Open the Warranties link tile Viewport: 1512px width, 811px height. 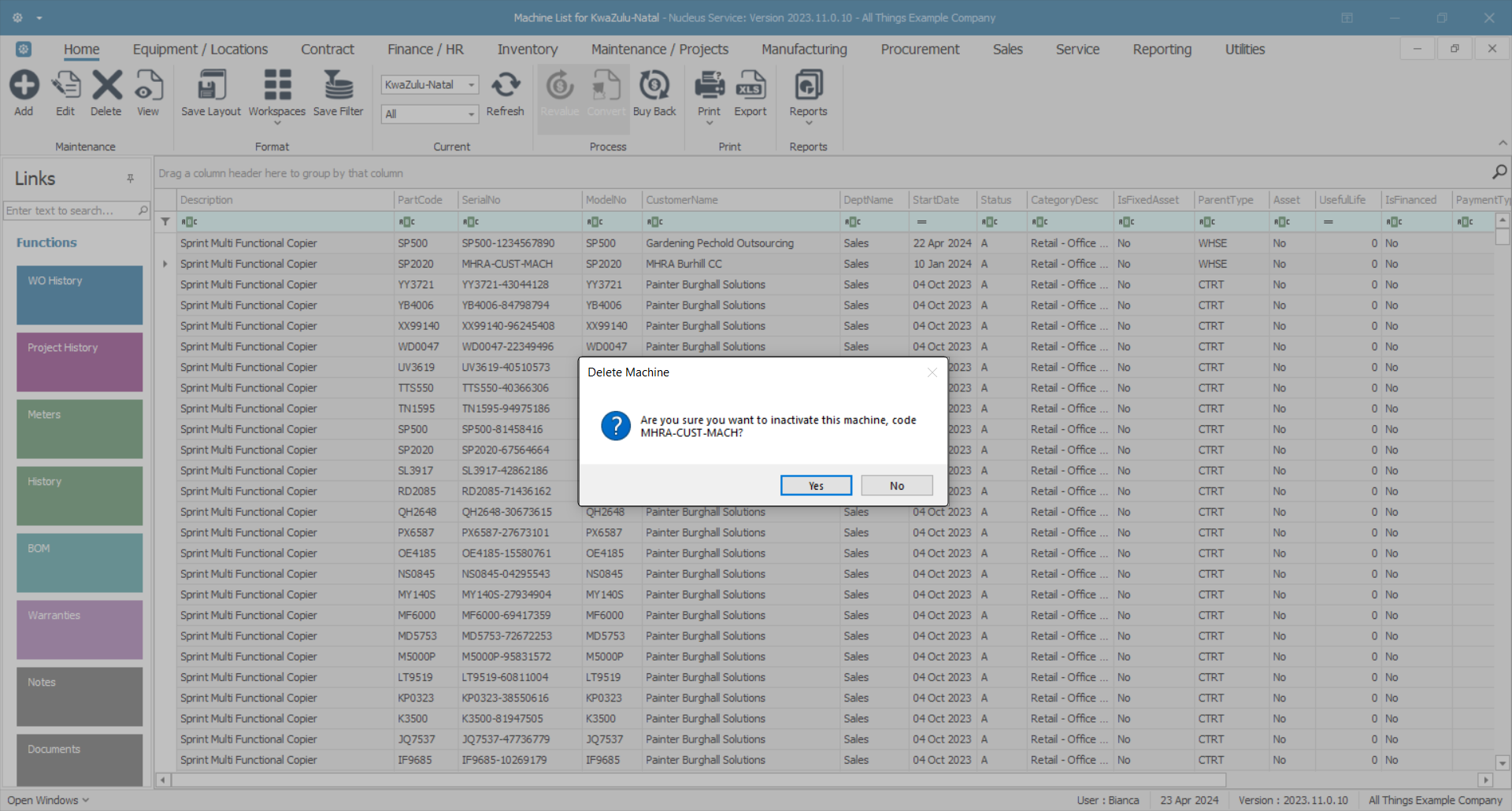click(x=80, y=630)
